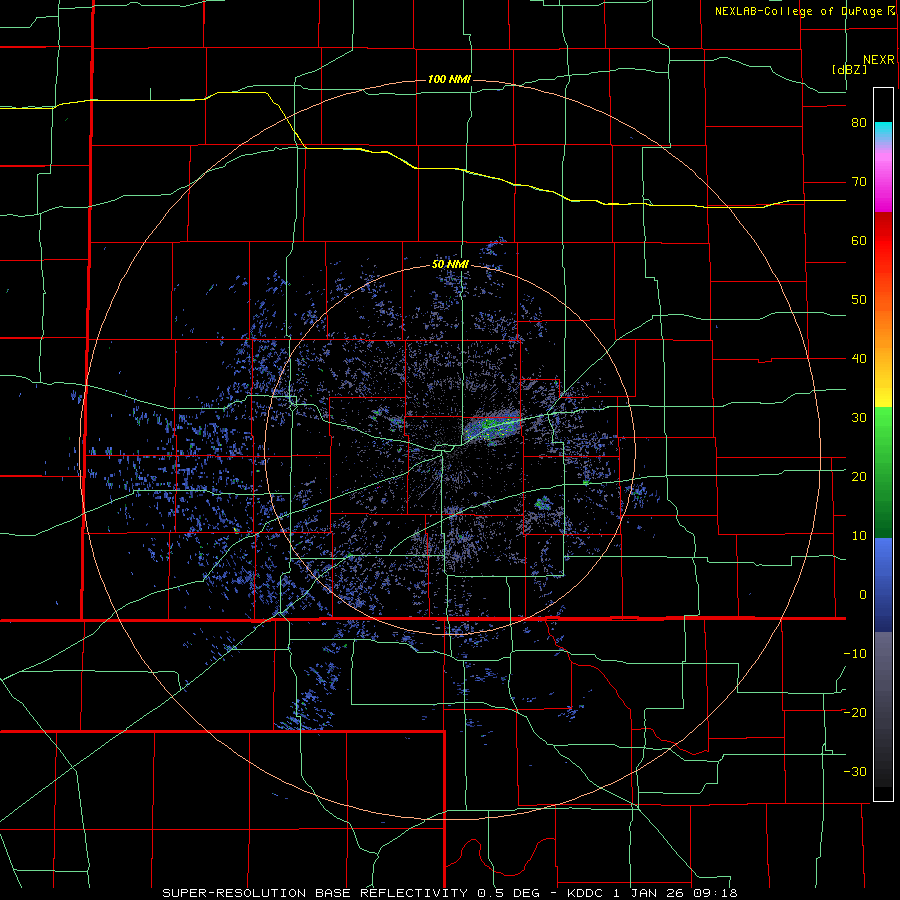Click the 70 dBZ legend value
Image resolution: width=900 pixels, height=900 pixels.
coord(859,182)
